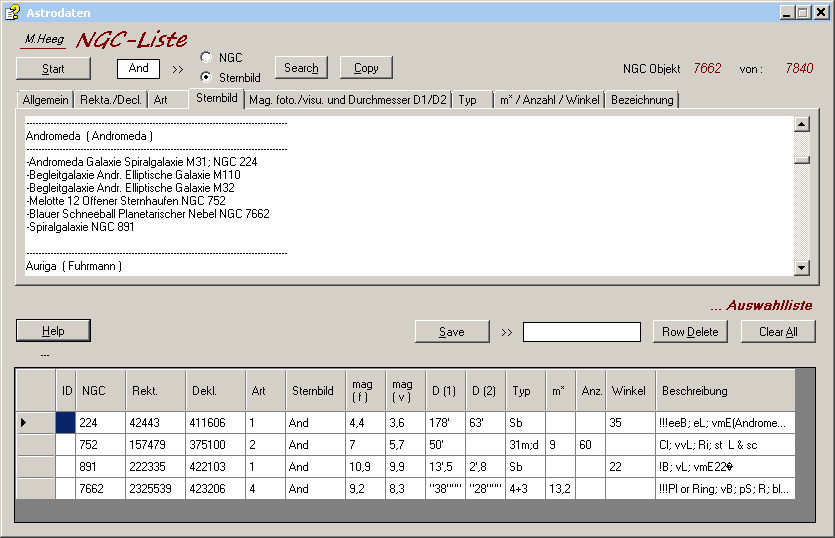Open the Bezeichnung tab
835x538 pixels.
(x=642, y=100)
